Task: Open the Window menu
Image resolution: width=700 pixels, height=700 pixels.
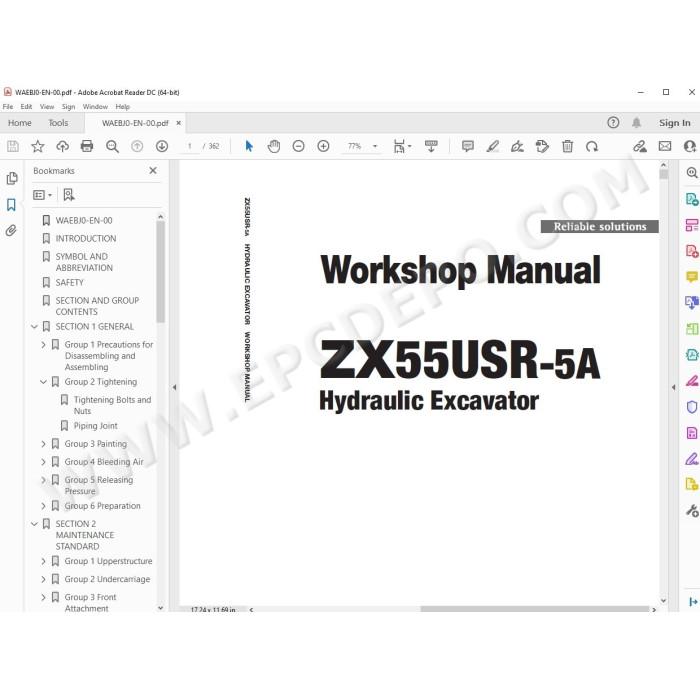Action: coord(95,107)
